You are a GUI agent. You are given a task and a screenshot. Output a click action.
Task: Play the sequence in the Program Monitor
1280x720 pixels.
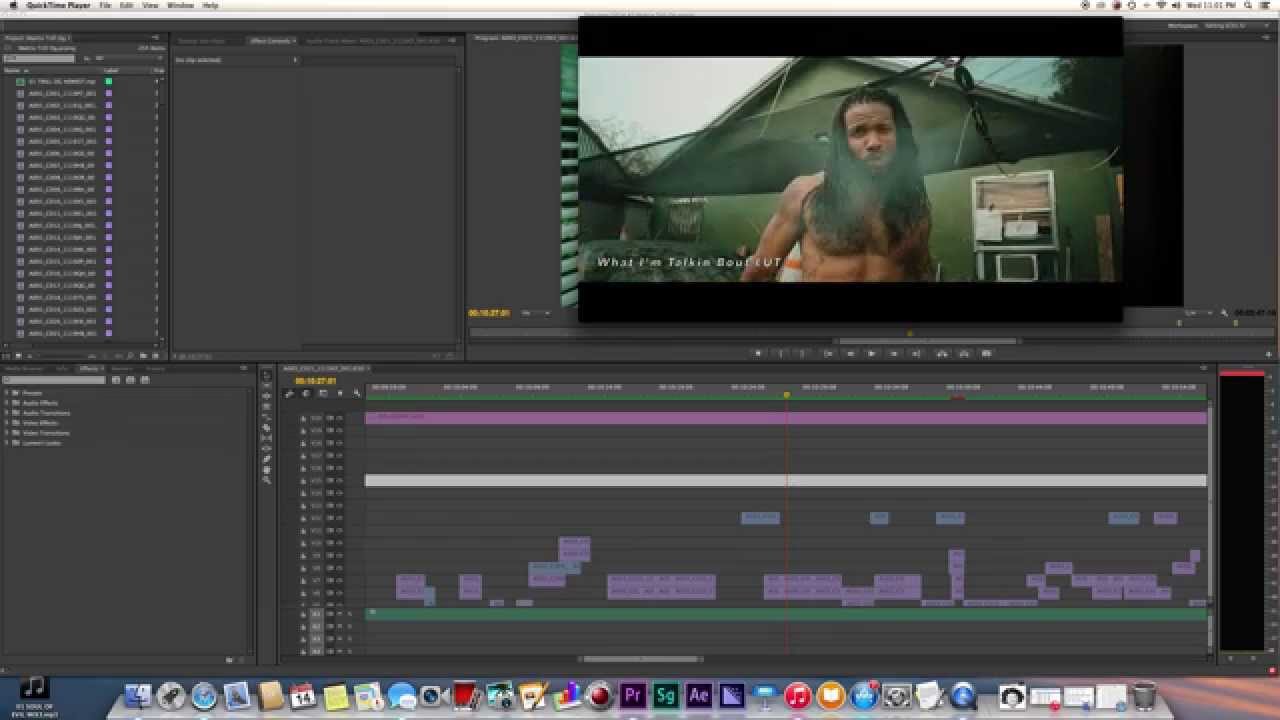872,353
